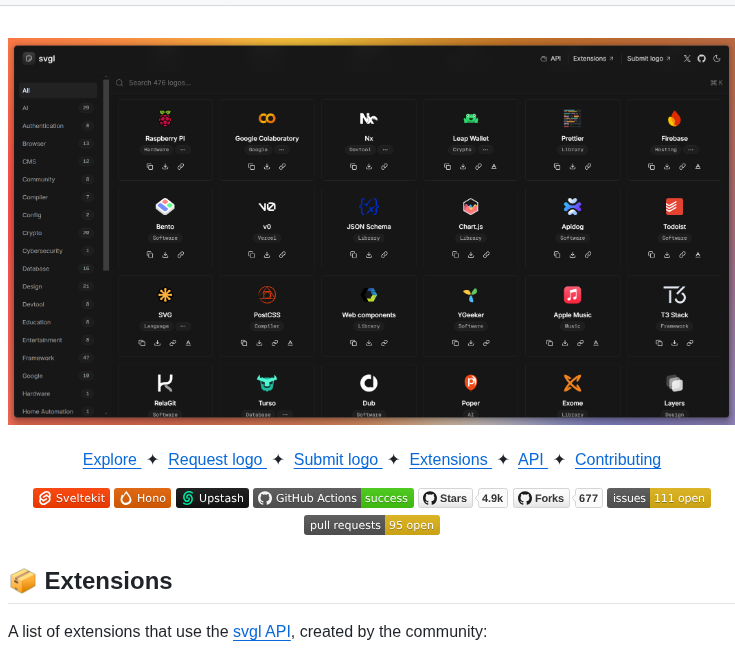Select the Authentication category in the sidebar
This screenshot has height=648, width=735.
58,126
